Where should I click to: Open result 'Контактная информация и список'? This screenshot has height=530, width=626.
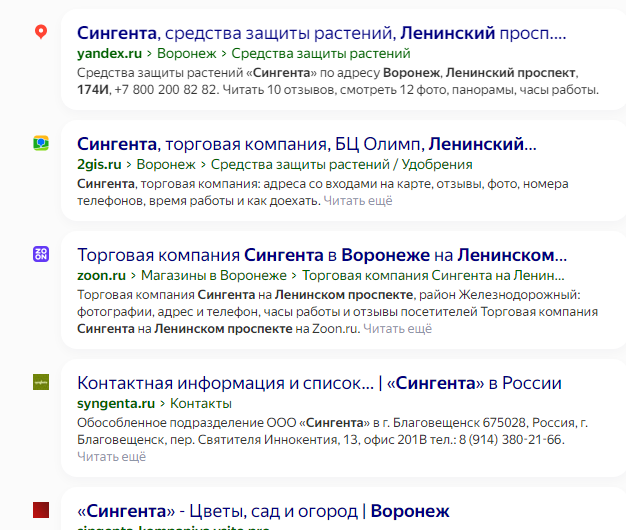coord(319,383)
